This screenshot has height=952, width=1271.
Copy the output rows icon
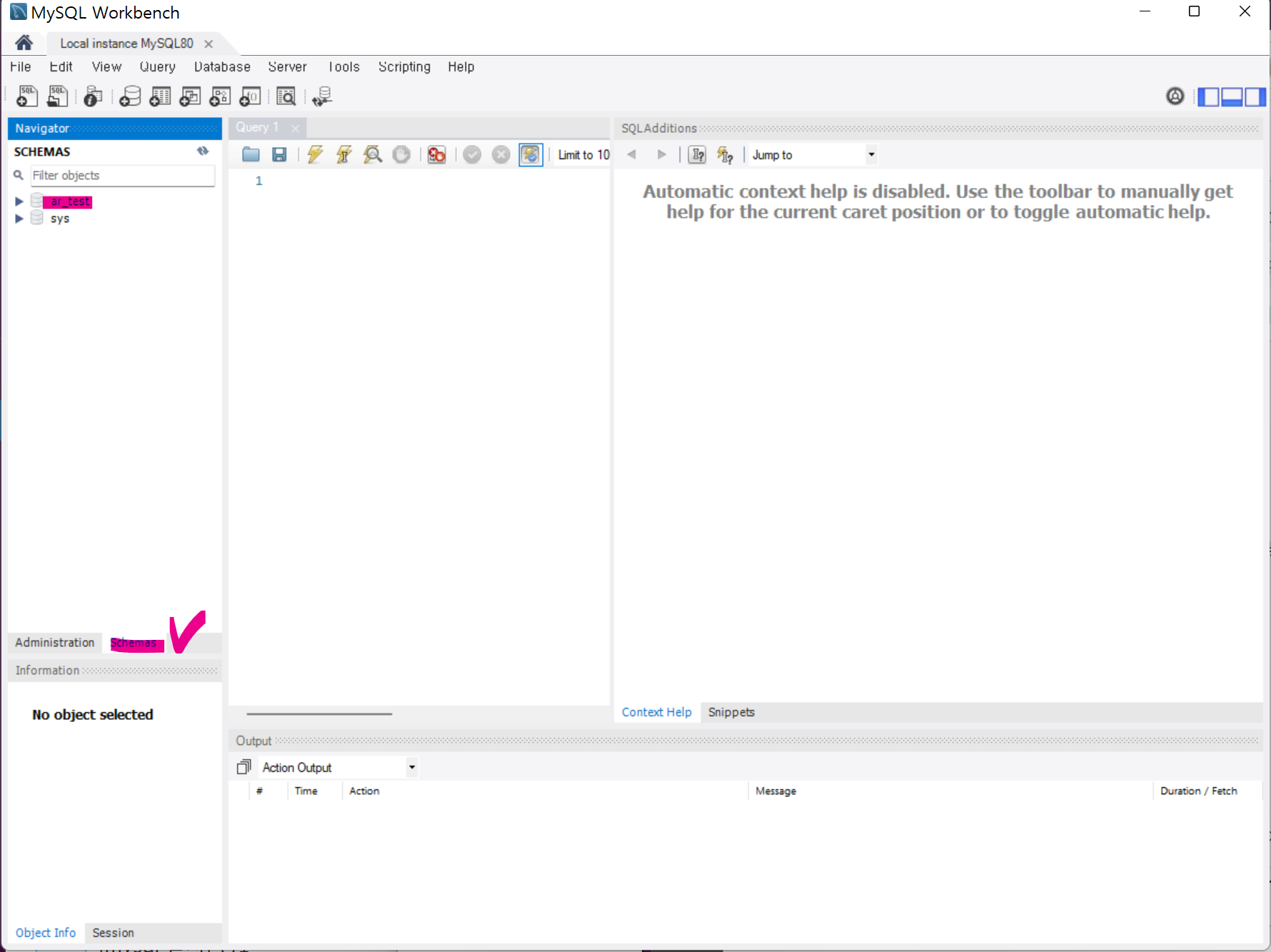click(x=244, y=767)
